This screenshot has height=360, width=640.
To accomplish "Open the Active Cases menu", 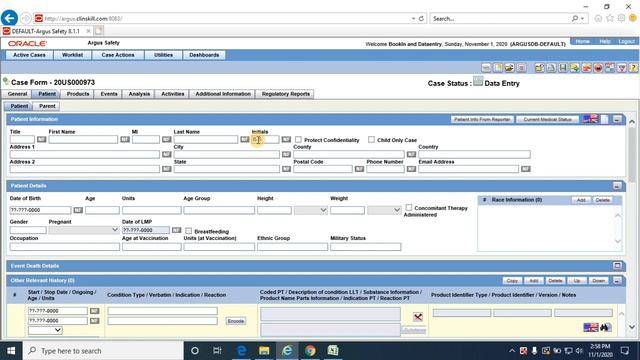I will pos(29,55).
